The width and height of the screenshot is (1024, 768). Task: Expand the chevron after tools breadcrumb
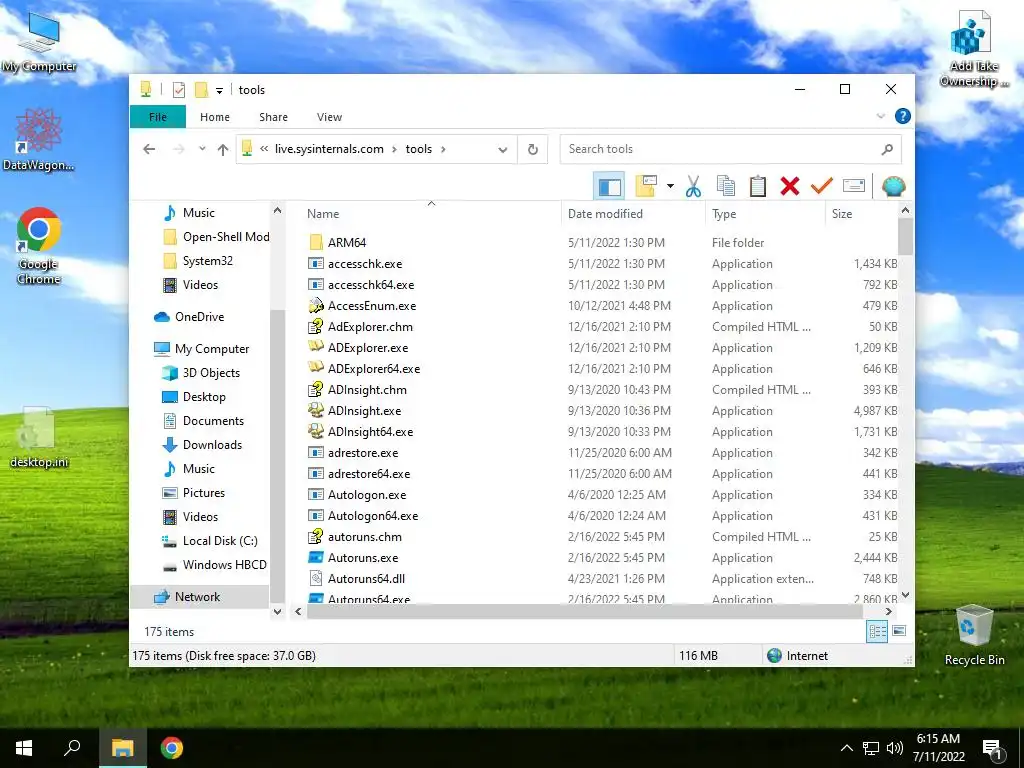[x=443, y=149]
